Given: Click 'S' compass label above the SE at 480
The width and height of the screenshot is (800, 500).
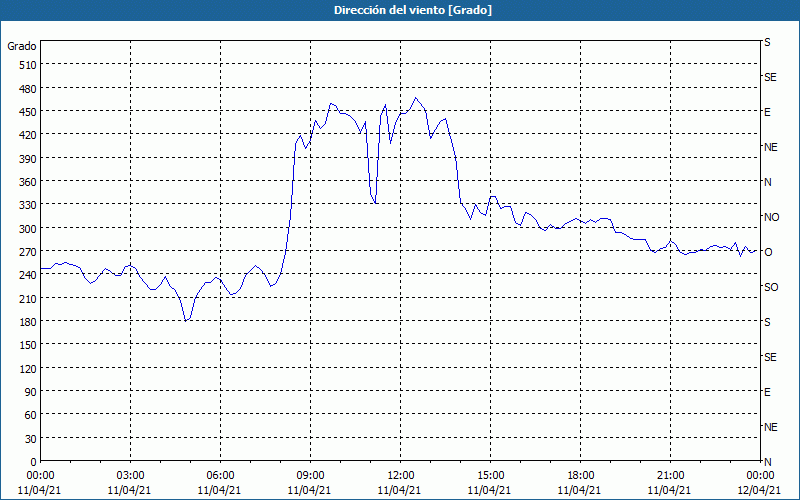Looking at the screenshot, I should point(767,42).
